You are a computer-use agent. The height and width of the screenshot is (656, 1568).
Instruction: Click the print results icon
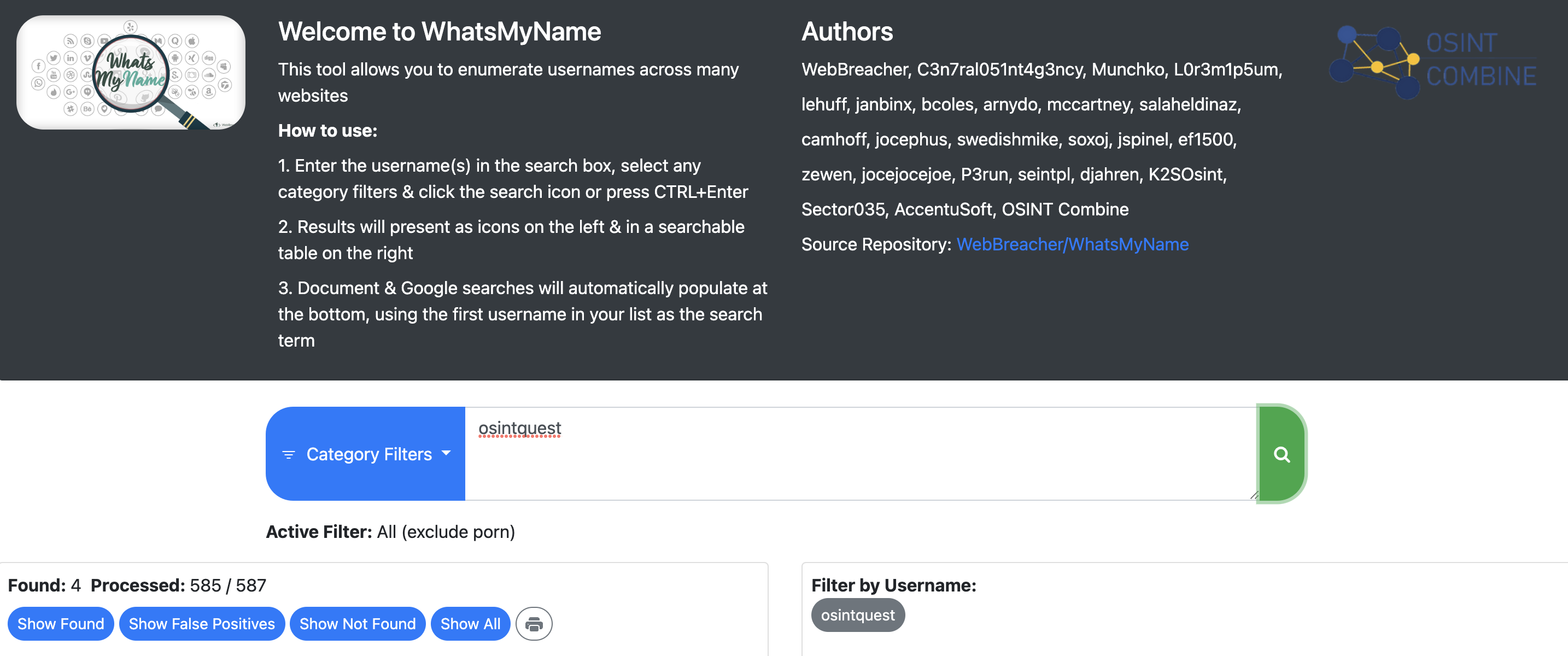coord(534,624)
